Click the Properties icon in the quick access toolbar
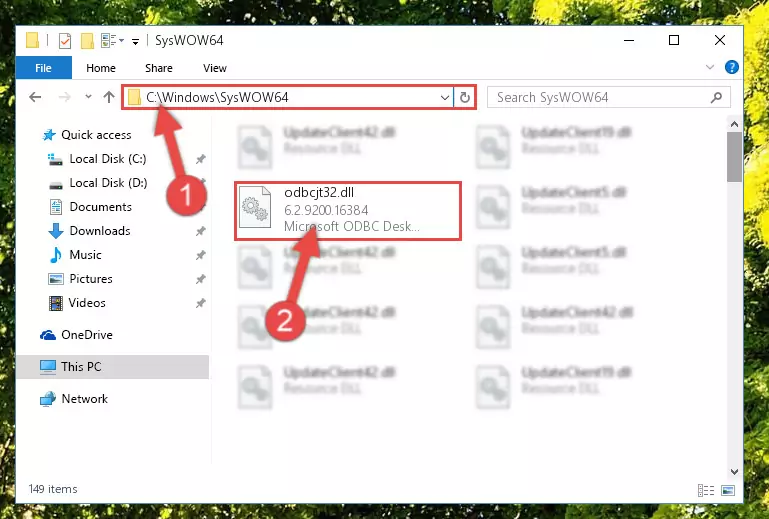 coord(65,41)
